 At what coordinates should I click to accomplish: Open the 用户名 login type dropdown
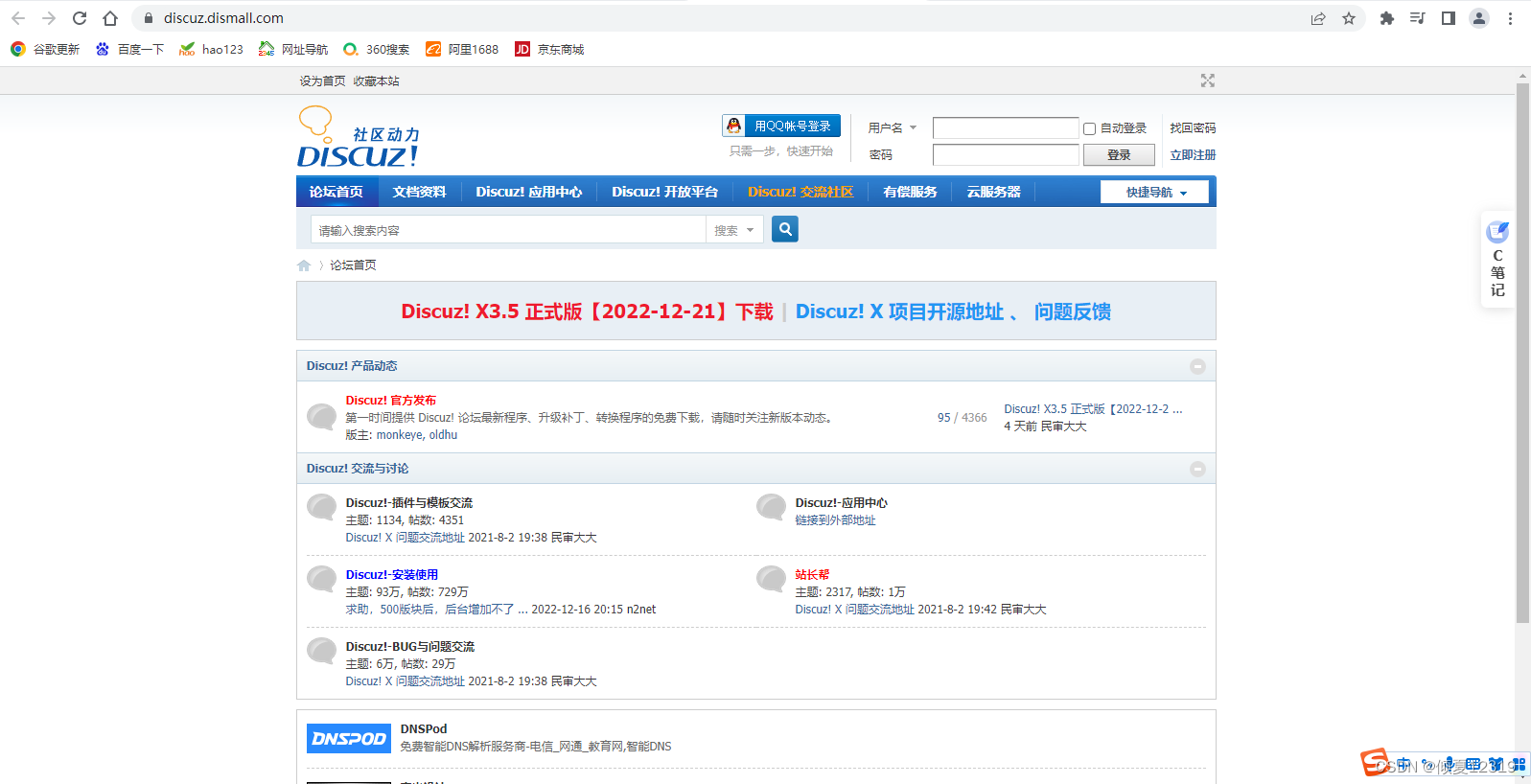pos(893,127)
